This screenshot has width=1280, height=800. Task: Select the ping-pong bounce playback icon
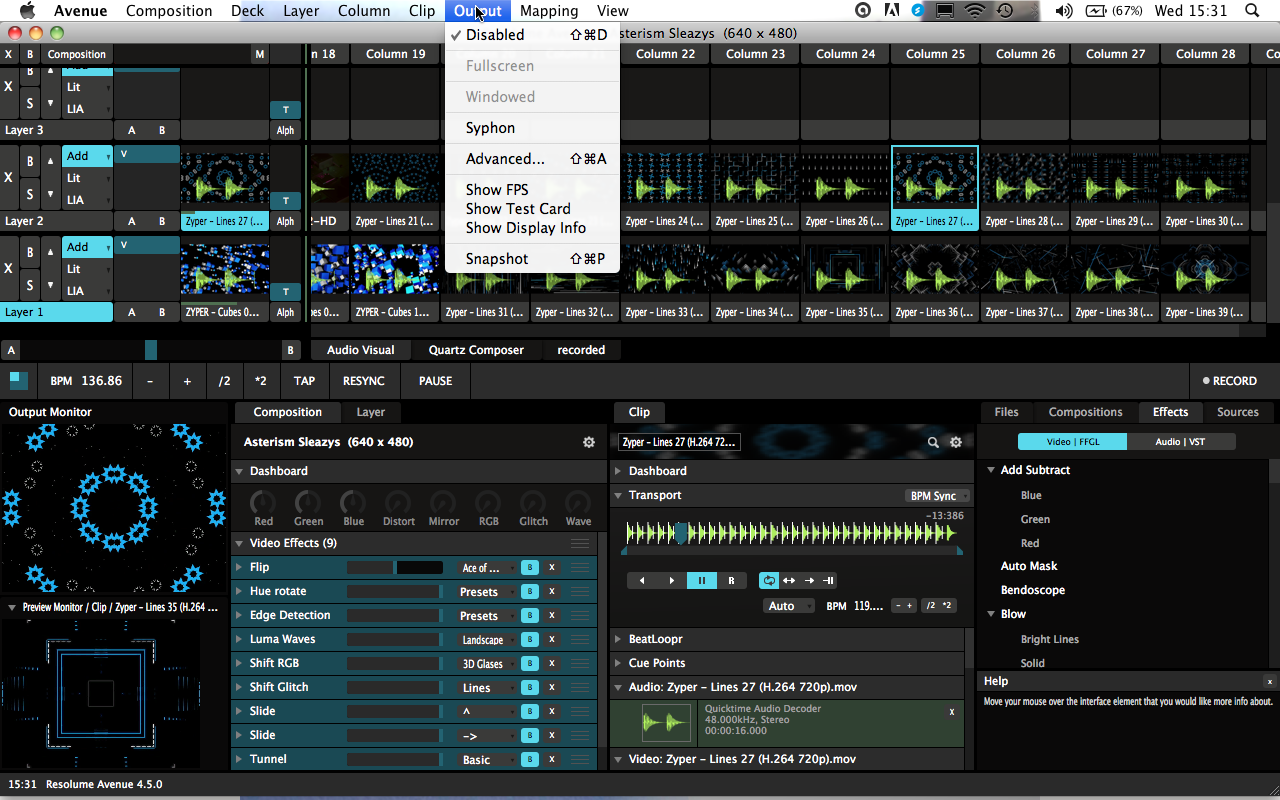[789, 580]
